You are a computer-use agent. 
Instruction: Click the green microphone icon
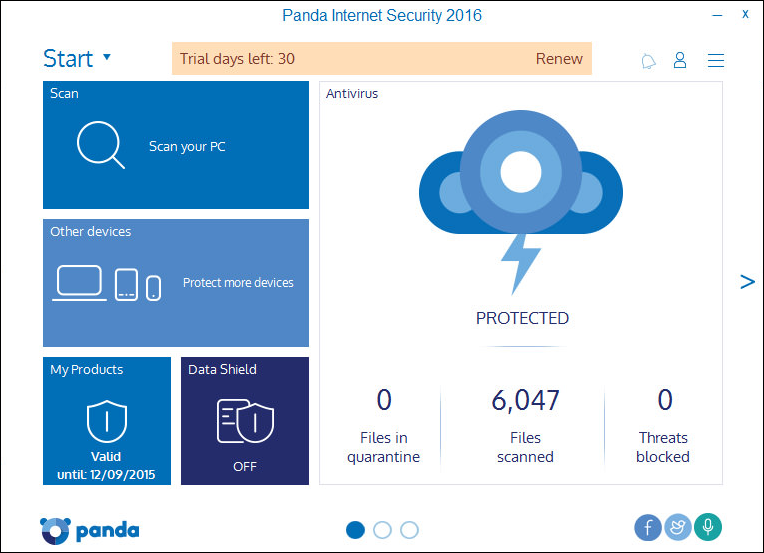point(708,528)
